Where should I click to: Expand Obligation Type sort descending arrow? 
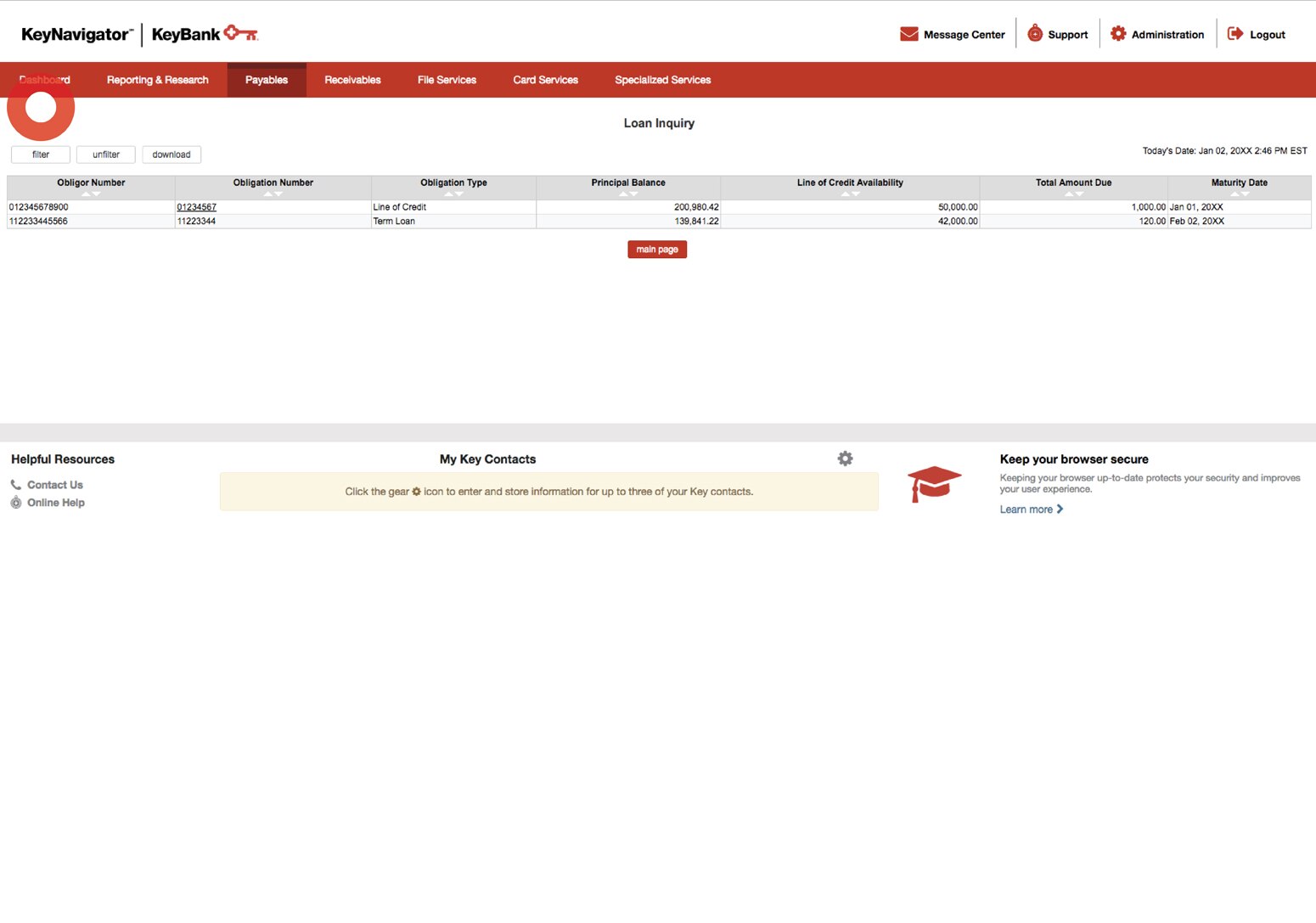[459, 194]
